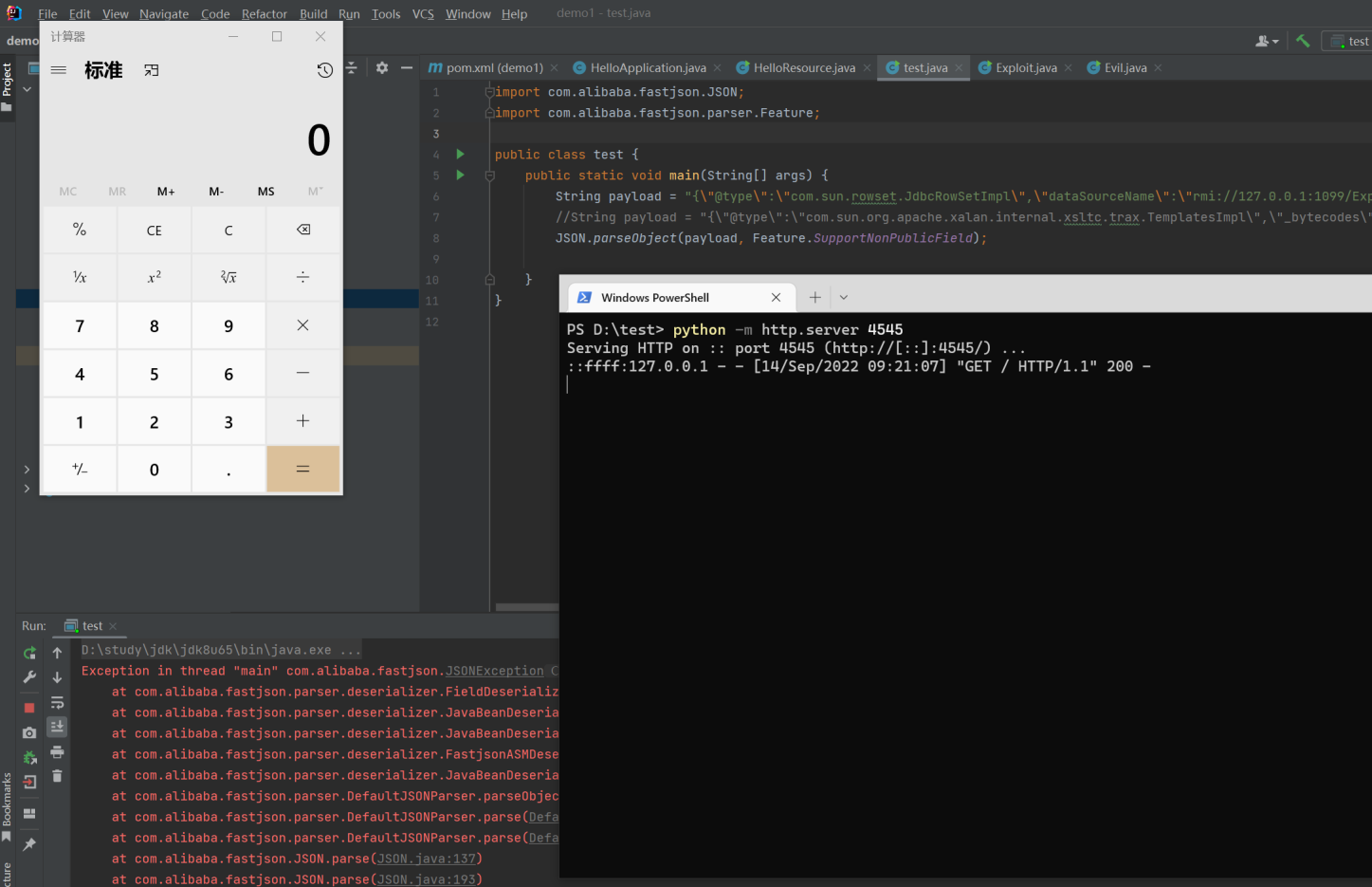The height and width of the screenshot is (887, 1372).
Task: Click the calculator backspace key
Action: pyautogui.click(x=303, y=230)
